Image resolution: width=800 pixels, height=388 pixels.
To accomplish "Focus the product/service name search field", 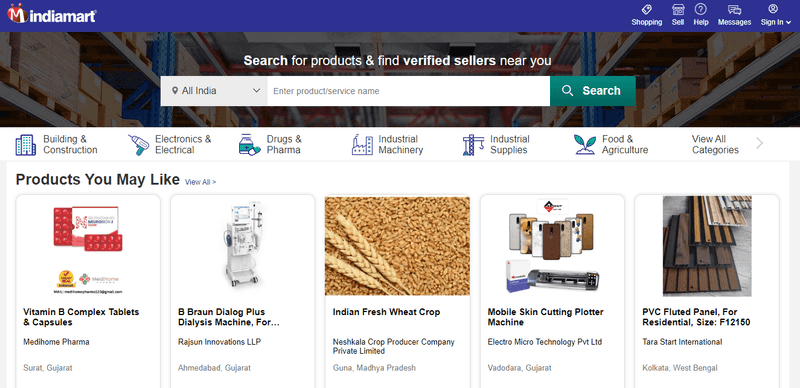I will point(408,91).
